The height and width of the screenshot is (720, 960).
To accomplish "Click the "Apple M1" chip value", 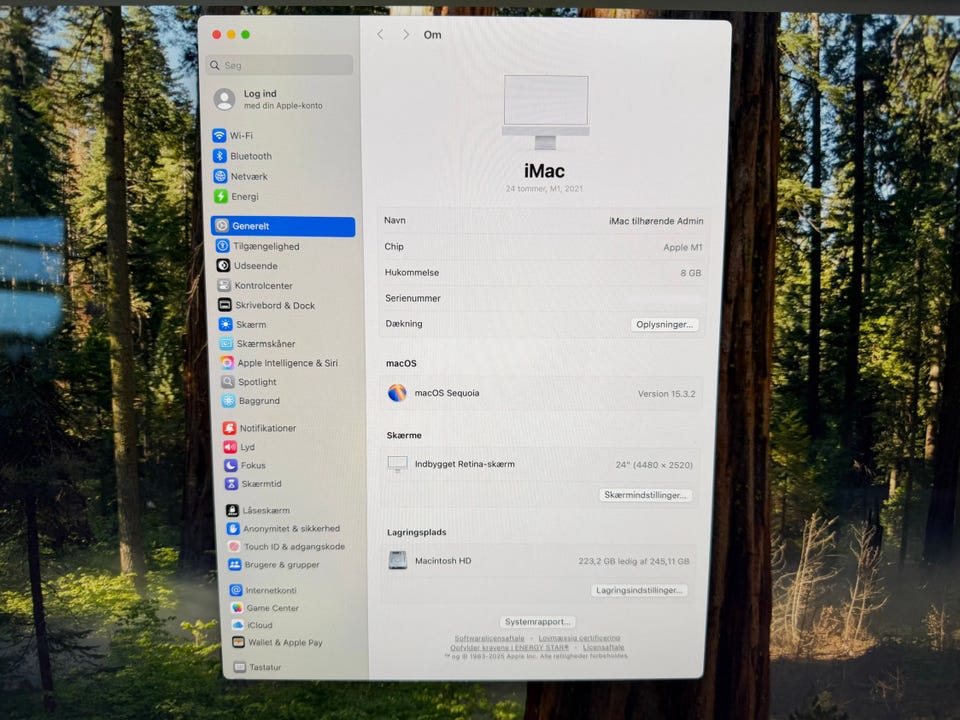I will coord(683,247).
